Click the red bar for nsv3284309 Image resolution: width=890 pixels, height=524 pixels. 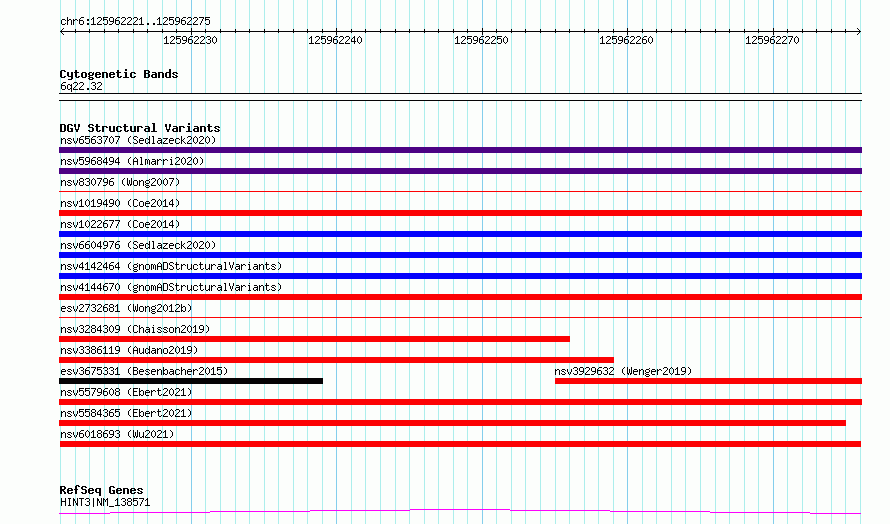[x=314, y=339]
